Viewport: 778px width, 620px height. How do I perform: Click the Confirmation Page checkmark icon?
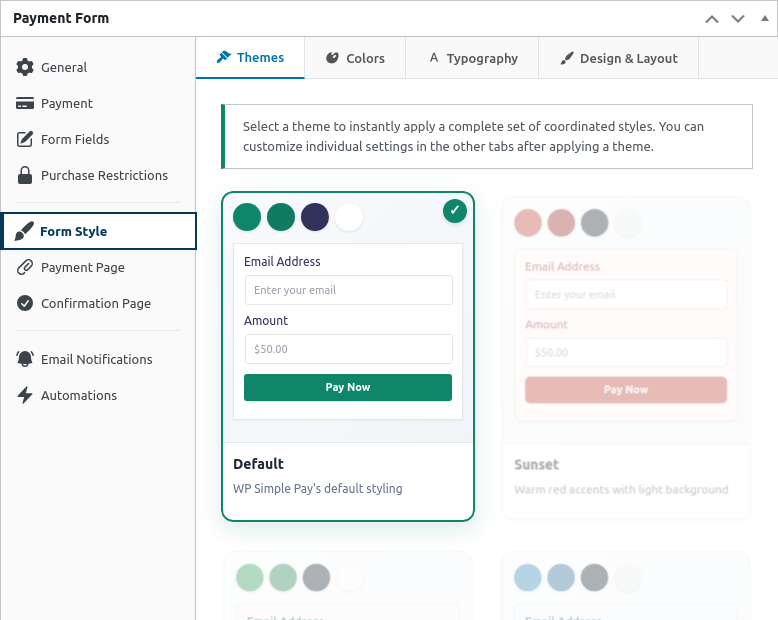coord(25,303)
